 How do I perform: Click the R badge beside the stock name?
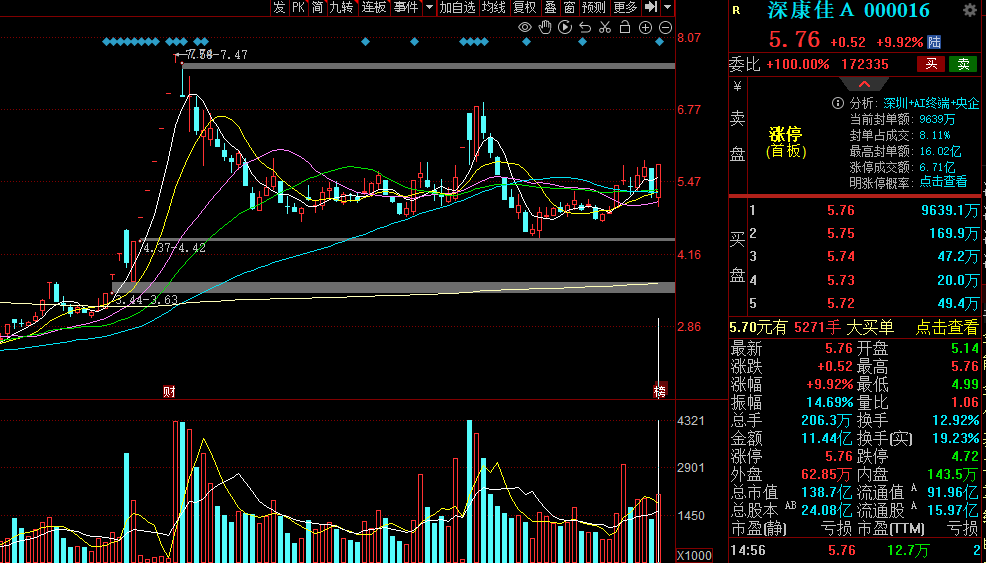[736, 11]
